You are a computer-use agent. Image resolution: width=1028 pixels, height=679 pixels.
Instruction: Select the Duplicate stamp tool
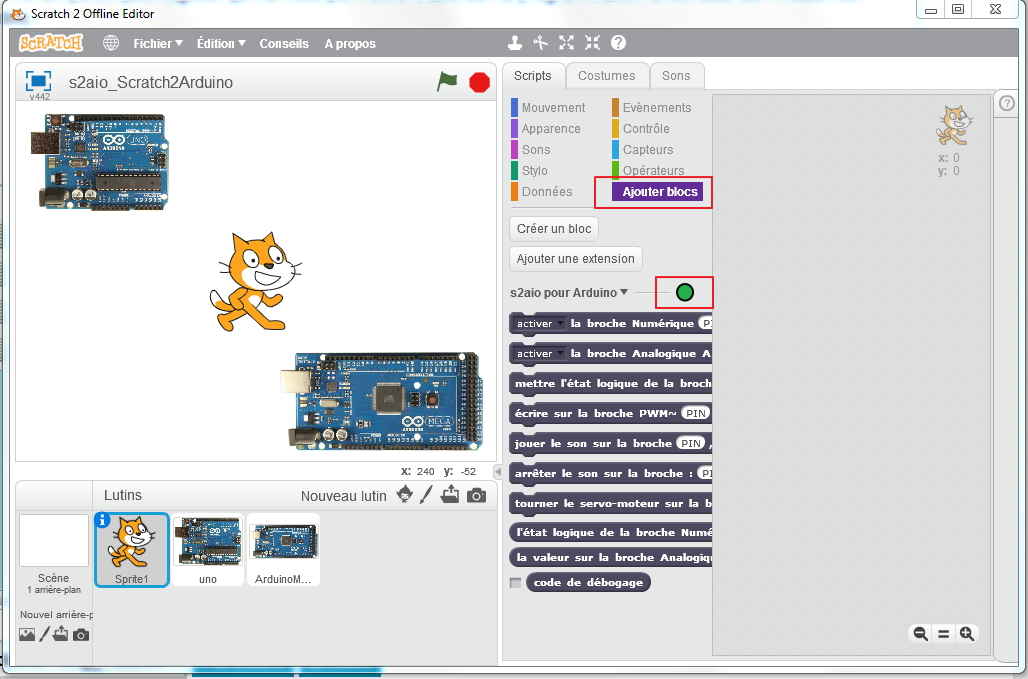click(514, 43)
